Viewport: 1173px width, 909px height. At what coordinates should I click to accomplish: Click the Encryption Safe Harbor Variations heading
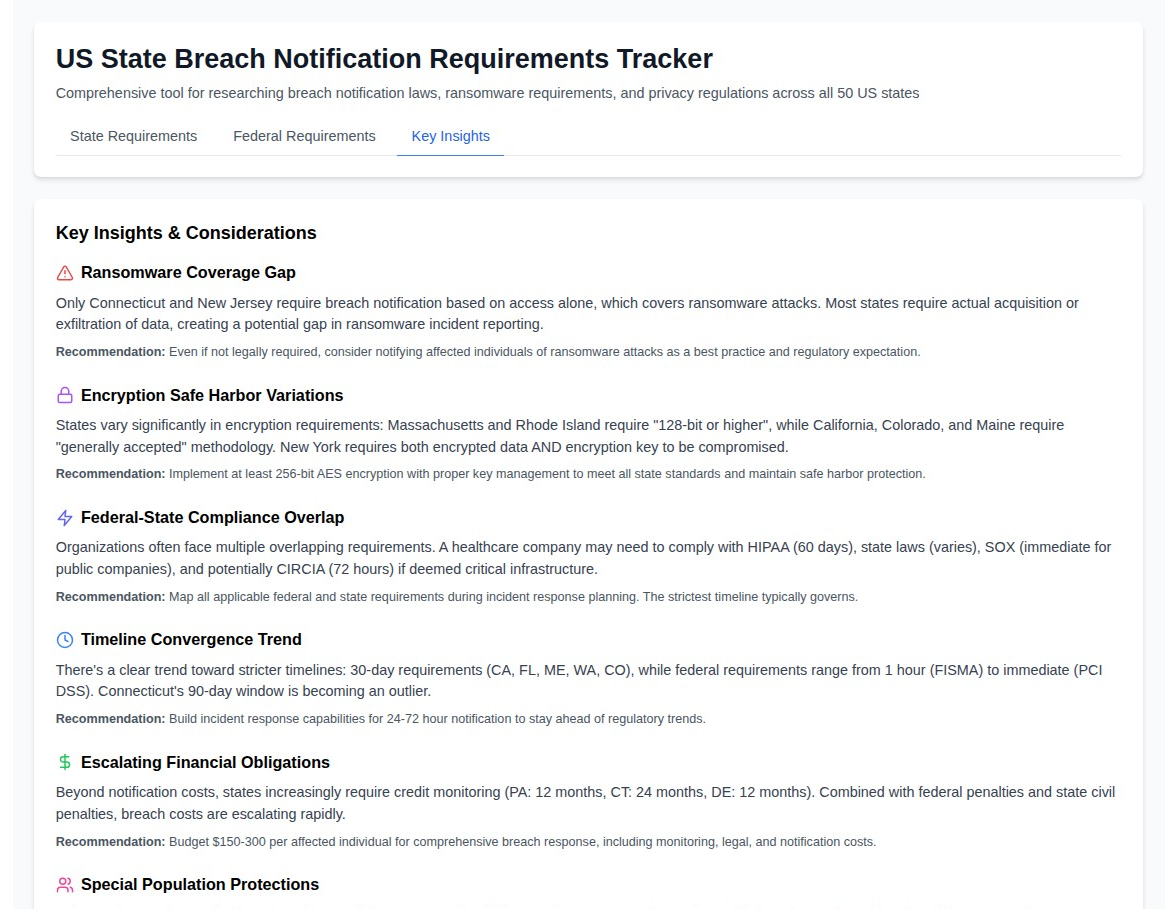(212, 395)
